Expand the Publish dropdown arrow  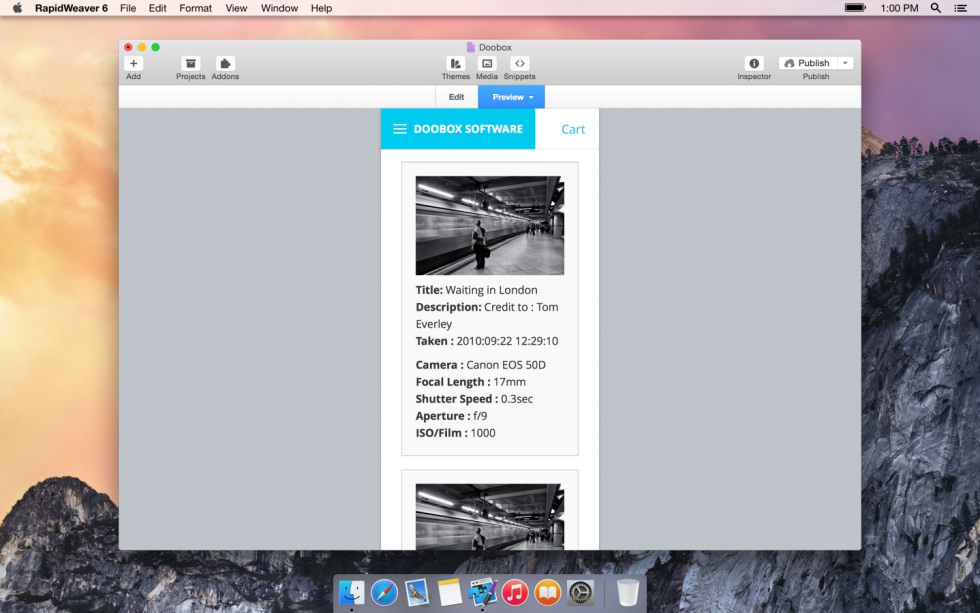(846, 63)
